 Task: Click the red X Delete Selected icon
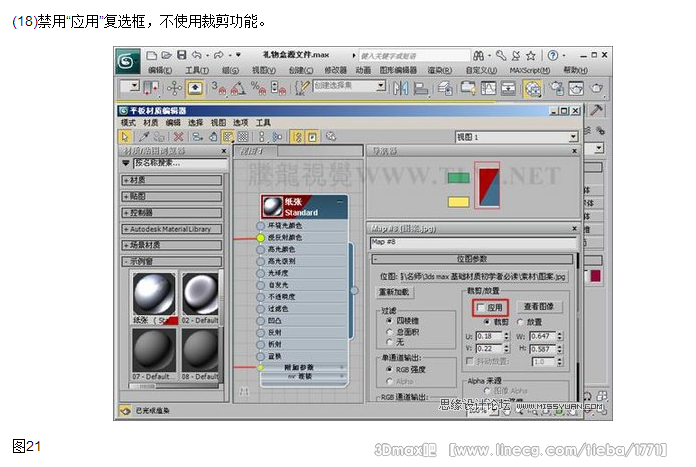pos(178,137)
